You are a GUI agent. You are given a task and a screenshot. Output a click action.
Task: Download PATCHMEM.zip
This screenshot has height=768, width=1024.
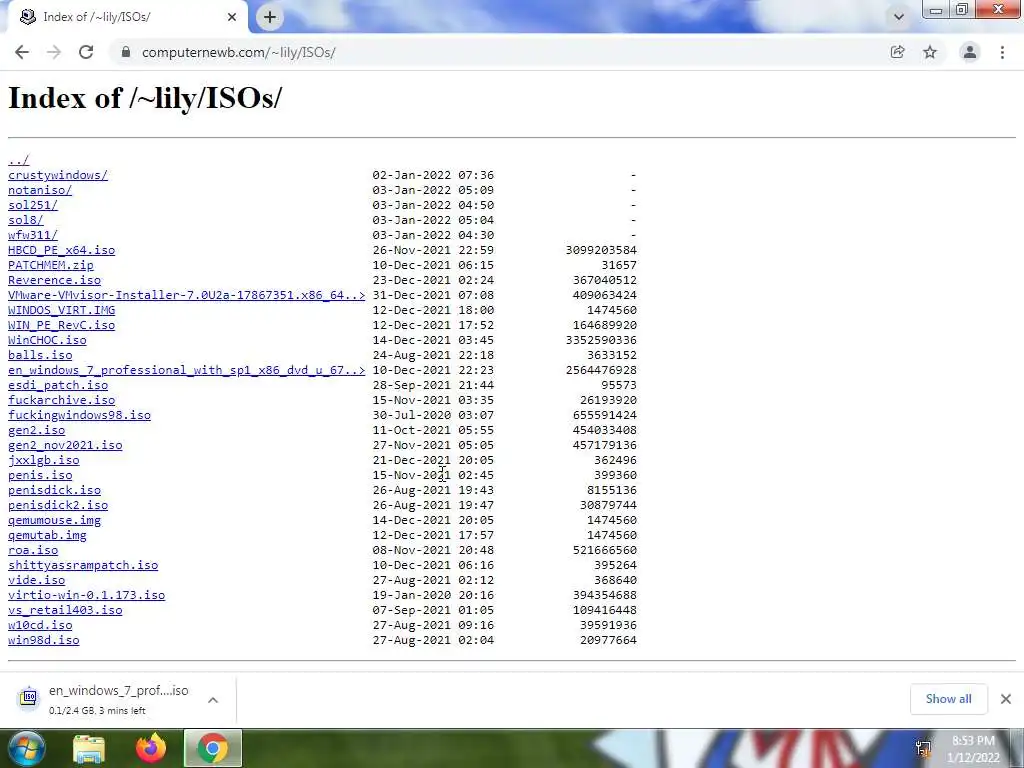(x=51, y=265)
